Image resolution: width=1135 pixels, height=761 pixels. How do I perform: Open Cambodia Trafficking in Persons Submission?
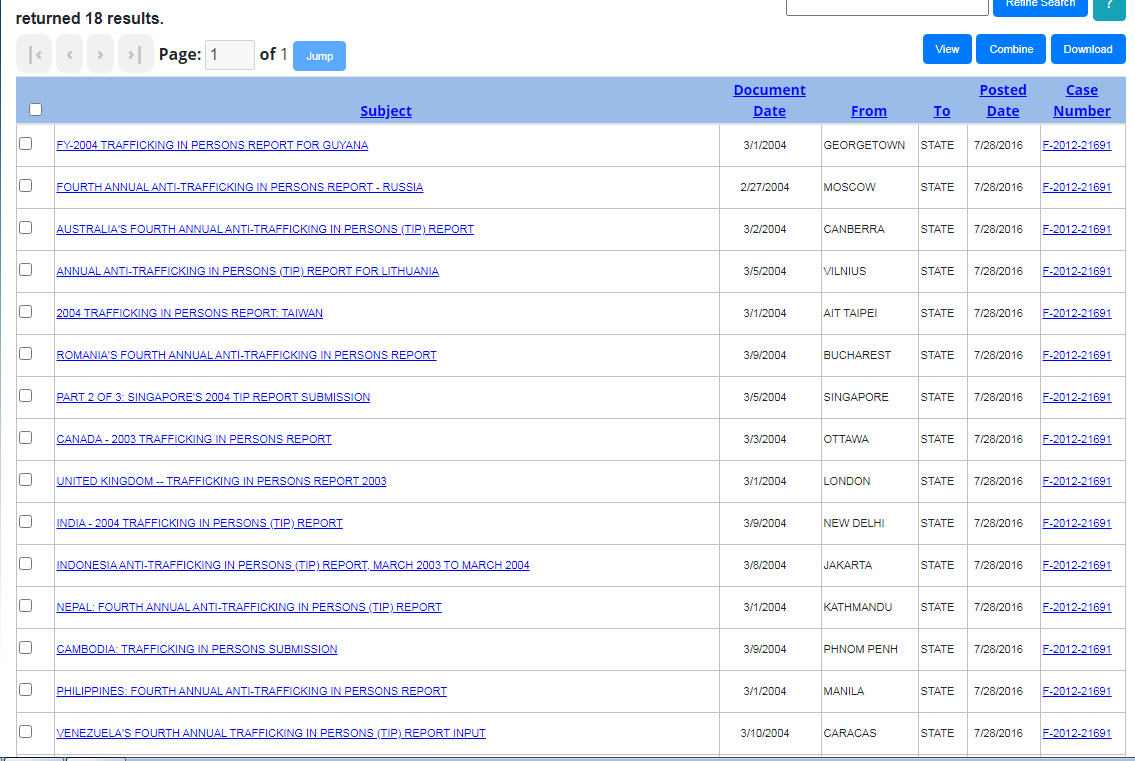[x=197, y=649]
